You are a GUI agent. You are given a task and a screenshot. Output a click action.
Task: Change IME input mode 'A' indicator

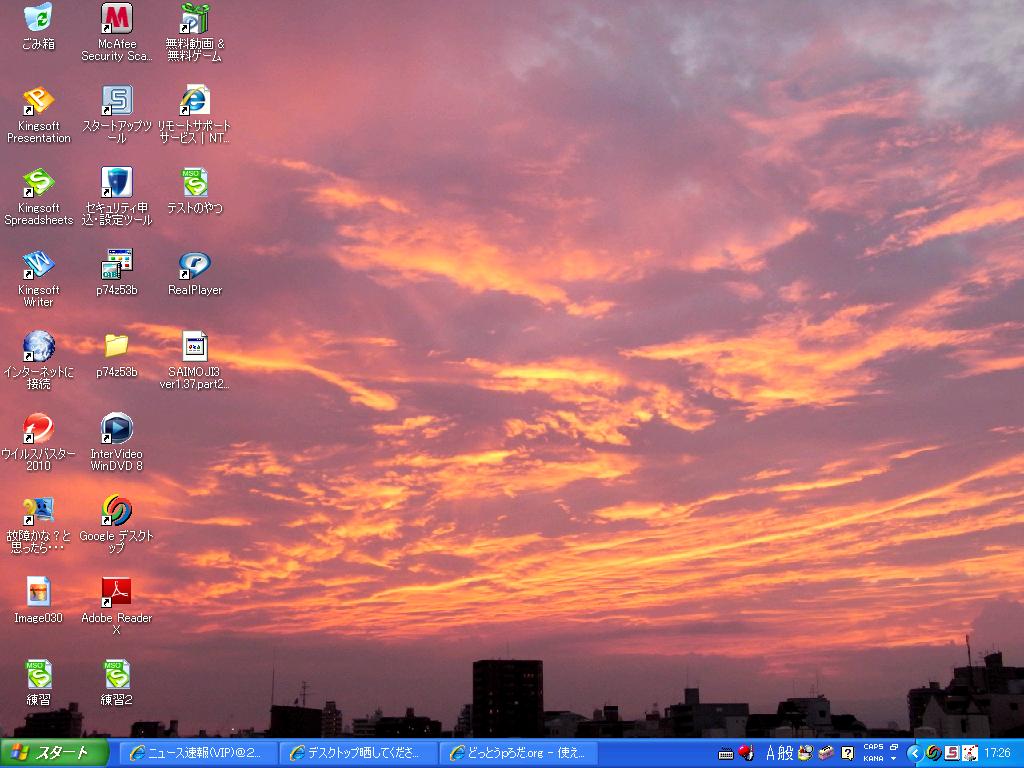[771, 753]
